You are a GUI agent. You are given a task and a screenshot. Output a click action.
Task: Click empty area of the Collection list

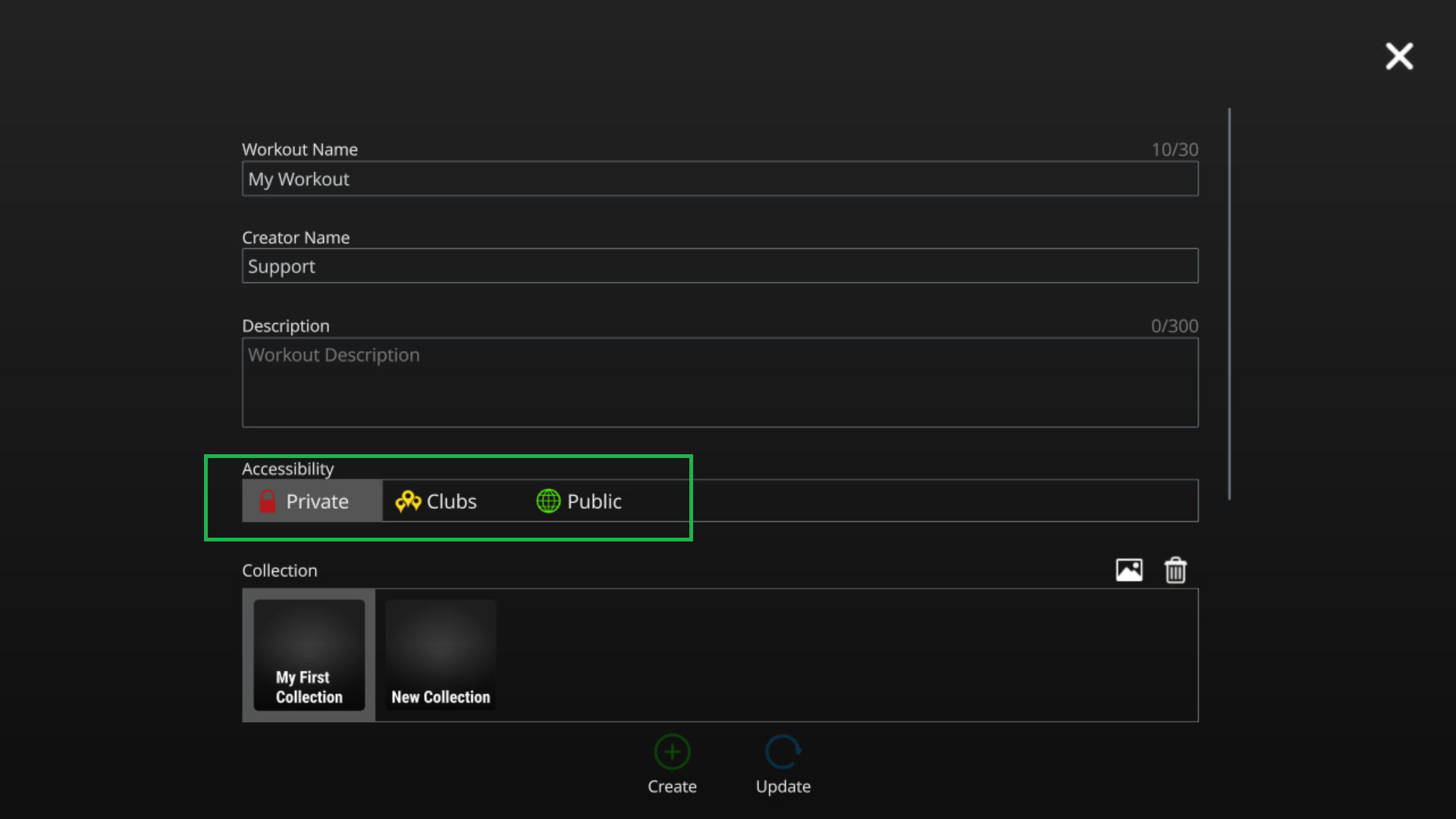coord(846,655)
